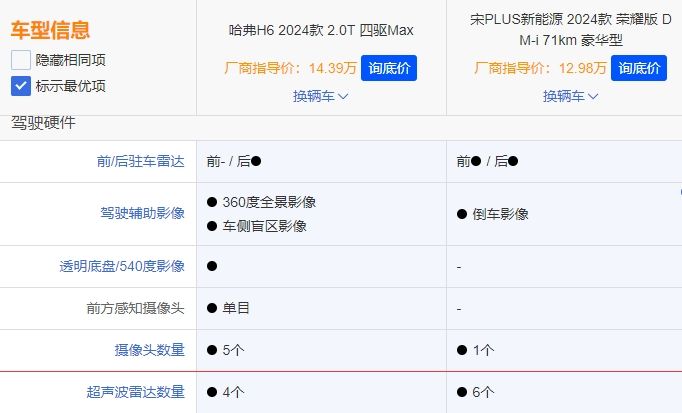Click 询底价 button for 哈弗H6
The height and width of the screenshot is (413, 682).
(x=388, y=68)
